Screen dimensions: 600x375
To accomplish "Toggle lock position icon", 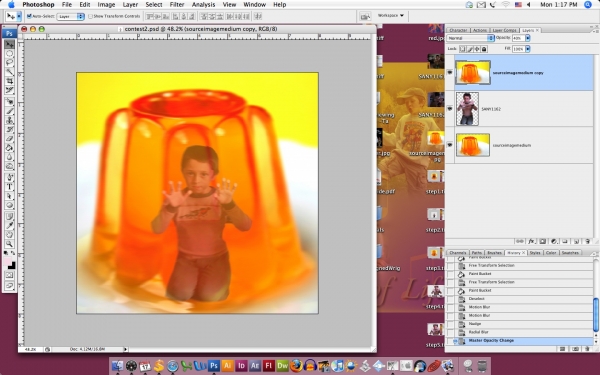I will pyautogui.click(x=477, y=49).
